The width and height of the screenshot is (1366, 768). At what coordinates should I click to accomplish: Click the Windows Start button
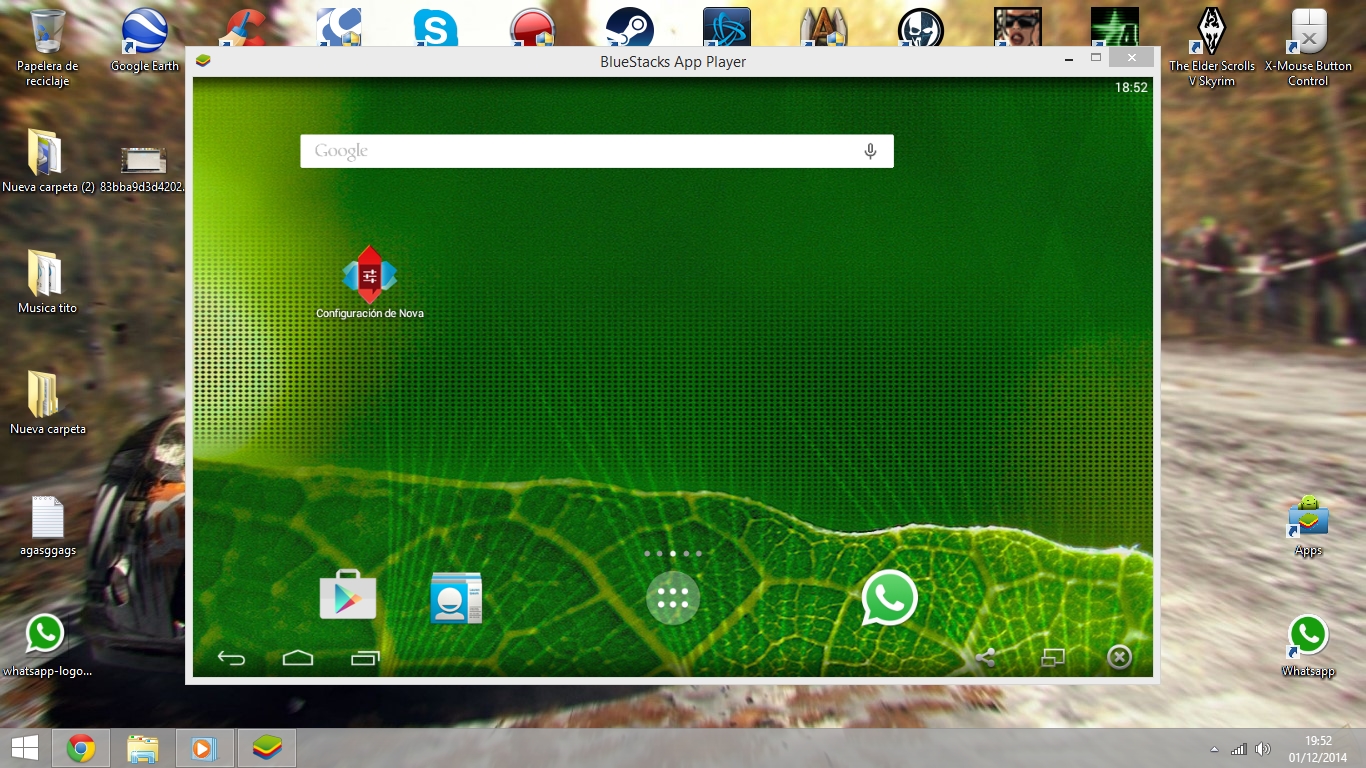tap(25, 748)
